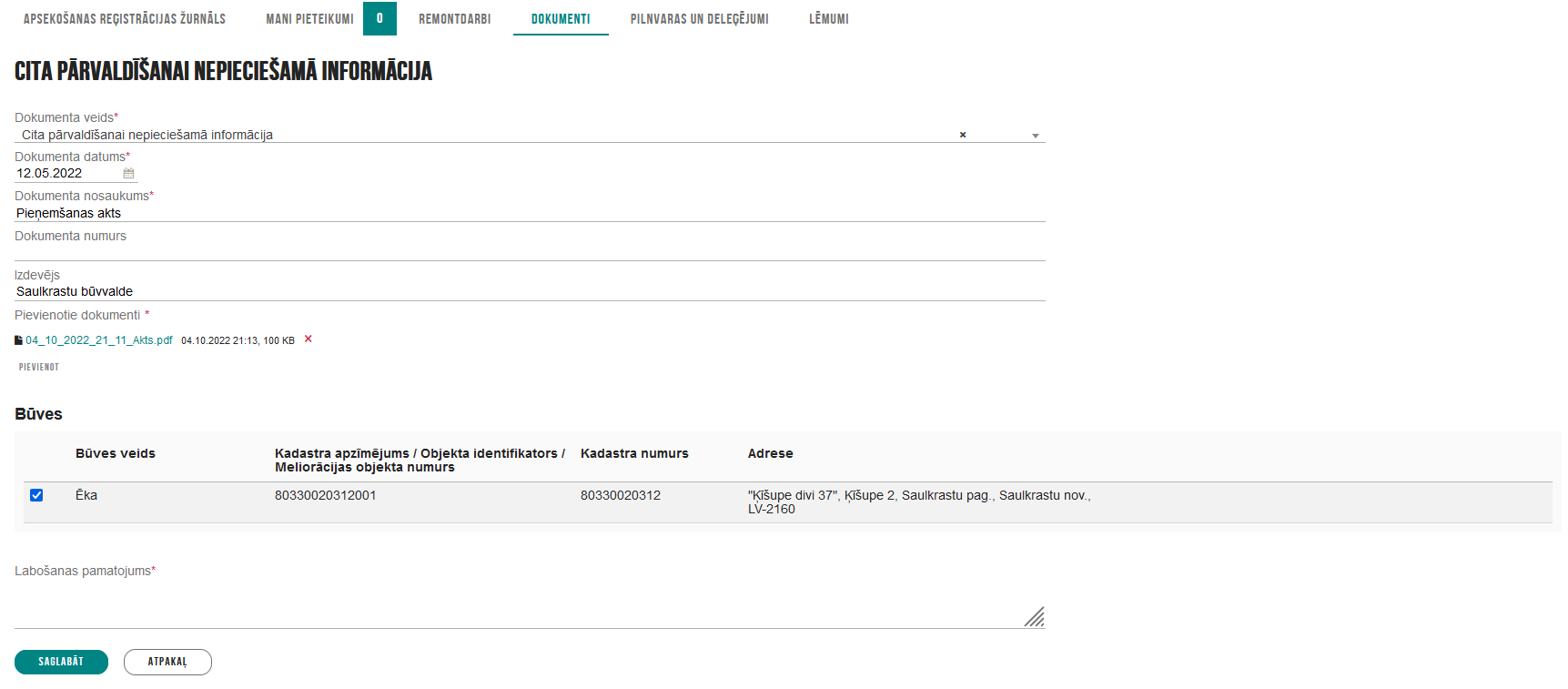Uncheck the Ēka building checkbox
1568x689 pixels.
(x=36, y=495)
